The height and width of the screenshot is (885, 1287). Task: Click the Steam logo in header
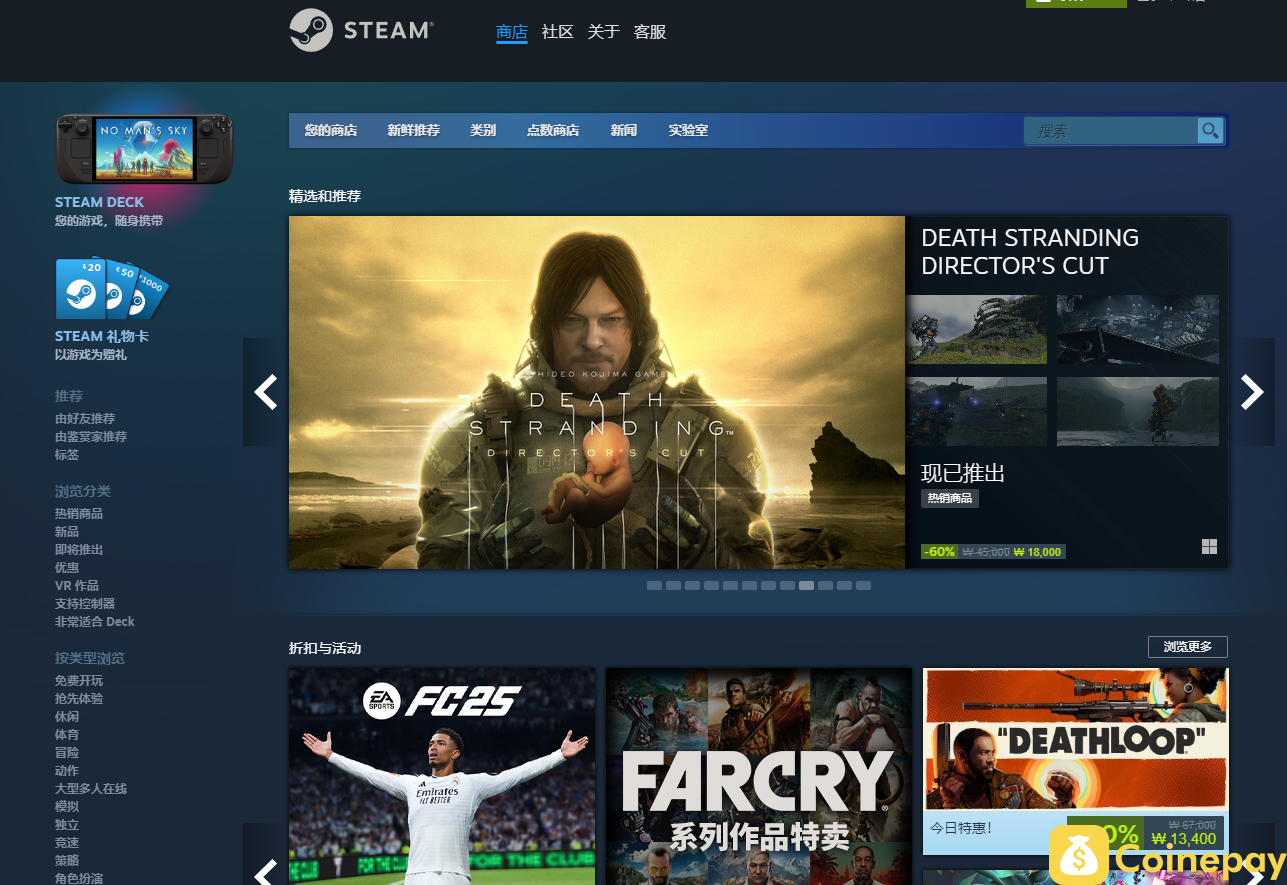(x=361, y=30)
